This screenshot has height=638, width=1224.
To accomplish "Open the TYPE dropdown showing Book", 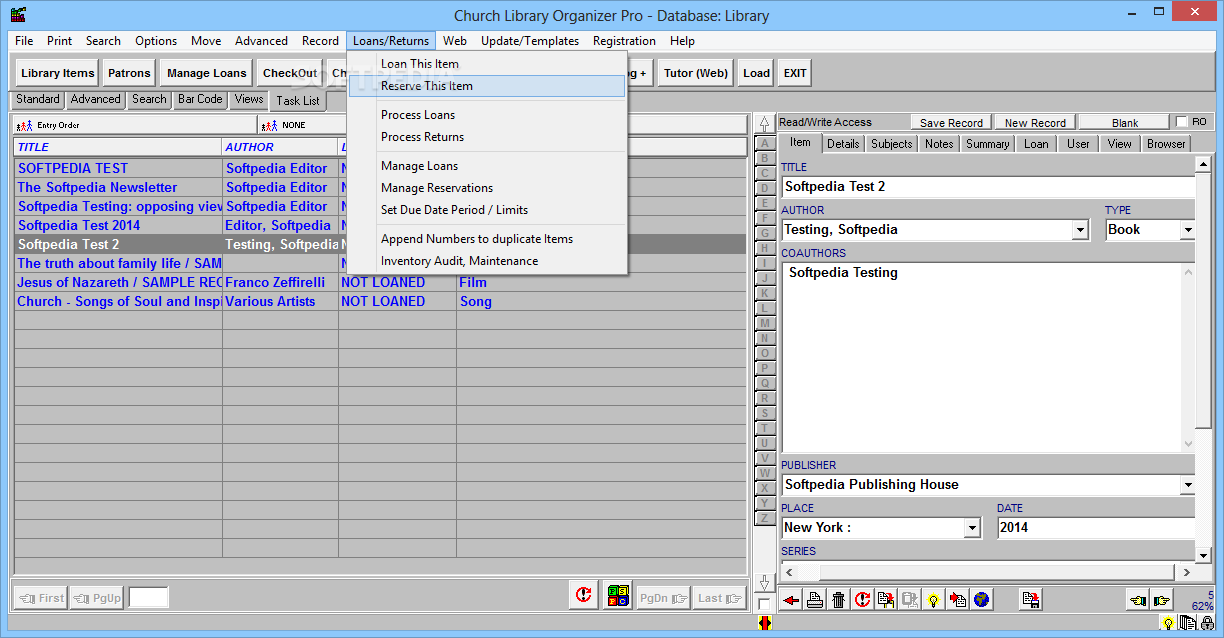I will (1187, 230).
